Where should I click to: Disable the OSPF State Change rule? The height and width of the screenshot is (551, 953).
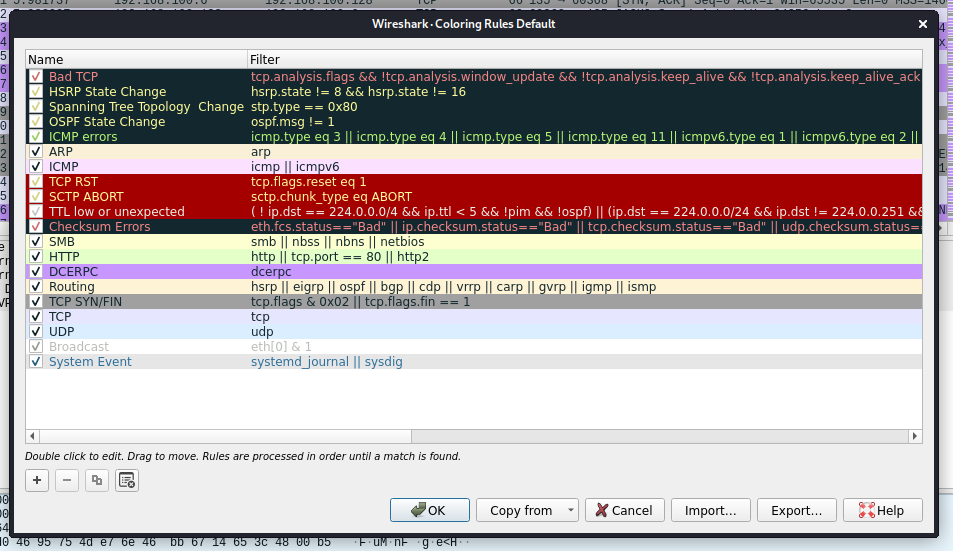pos(36,121)
